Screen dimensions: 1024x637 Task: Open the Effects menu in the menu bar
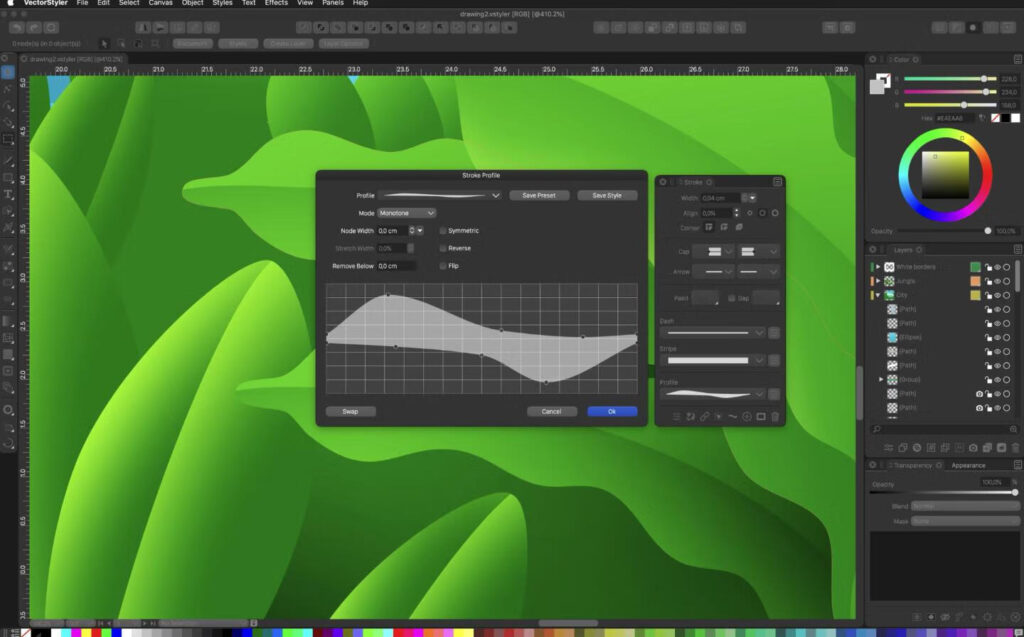click(x=275, y=4)
